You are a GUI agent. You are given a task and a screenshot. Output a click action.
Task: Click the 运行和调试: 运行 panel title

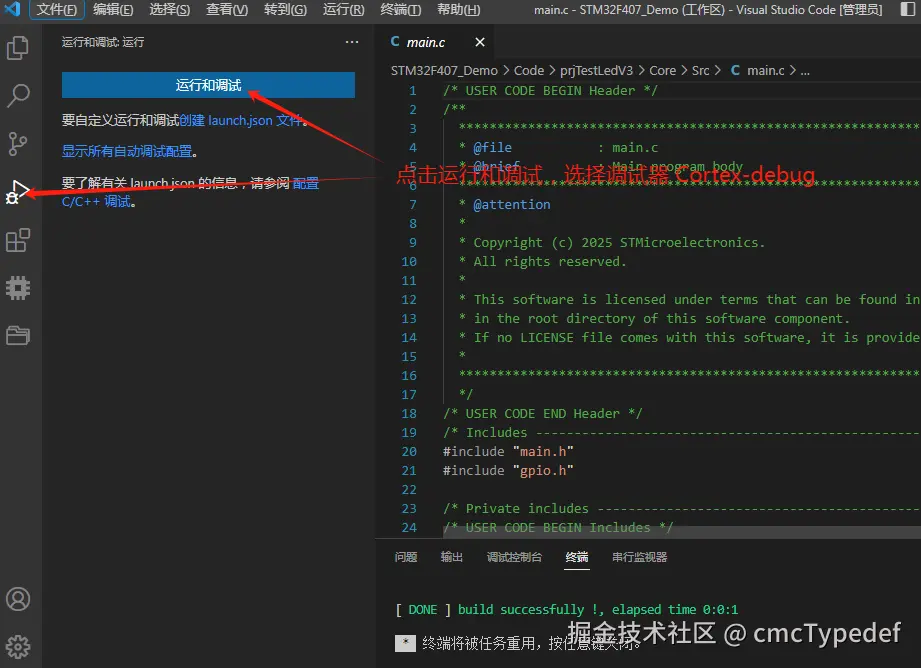click(103, 42)
